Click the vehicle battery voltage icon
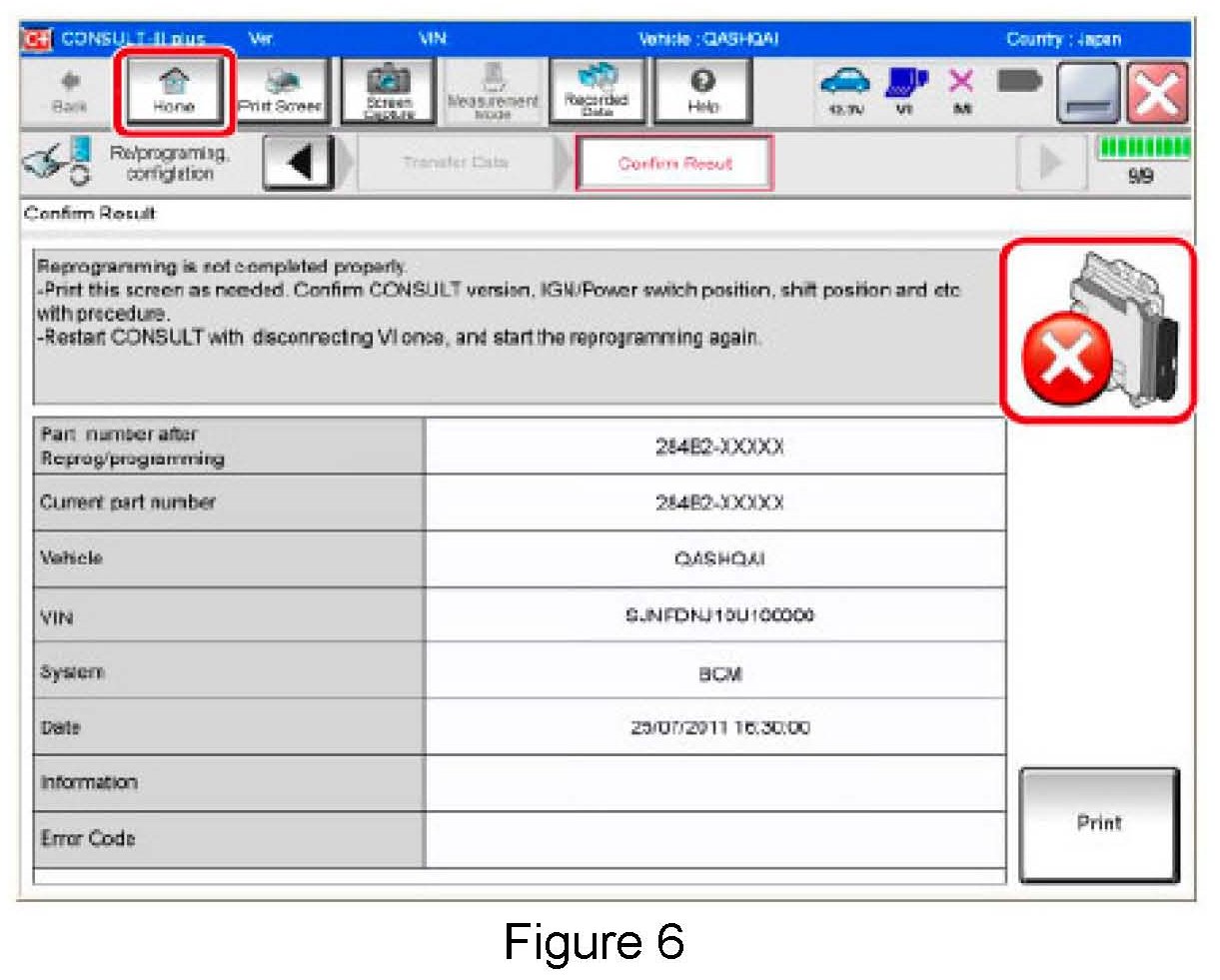 tap(845, 91)
